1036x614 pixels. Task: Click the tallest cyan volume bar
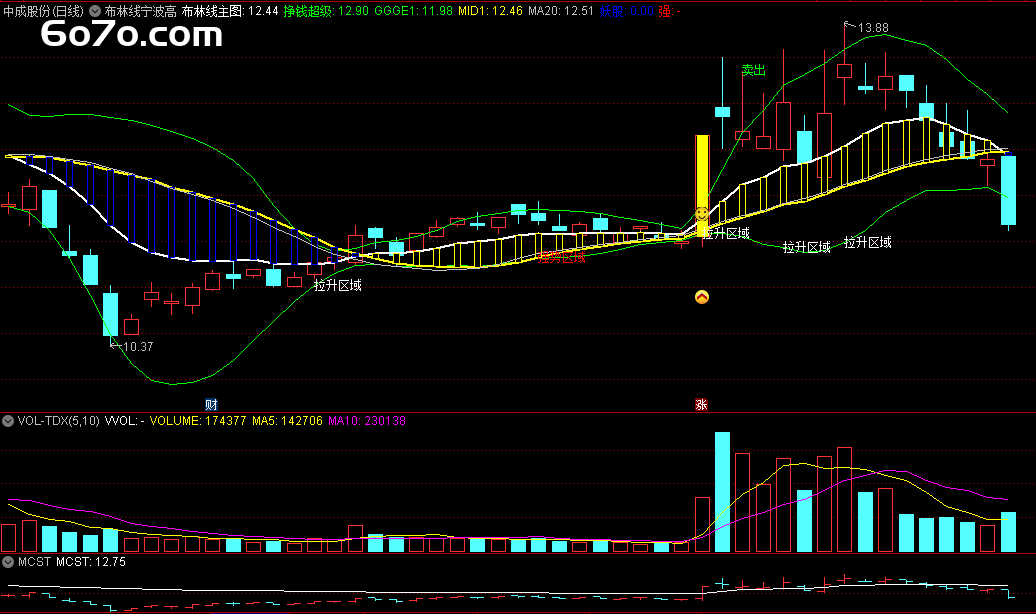pyautogui.click(x=722, y=492)
